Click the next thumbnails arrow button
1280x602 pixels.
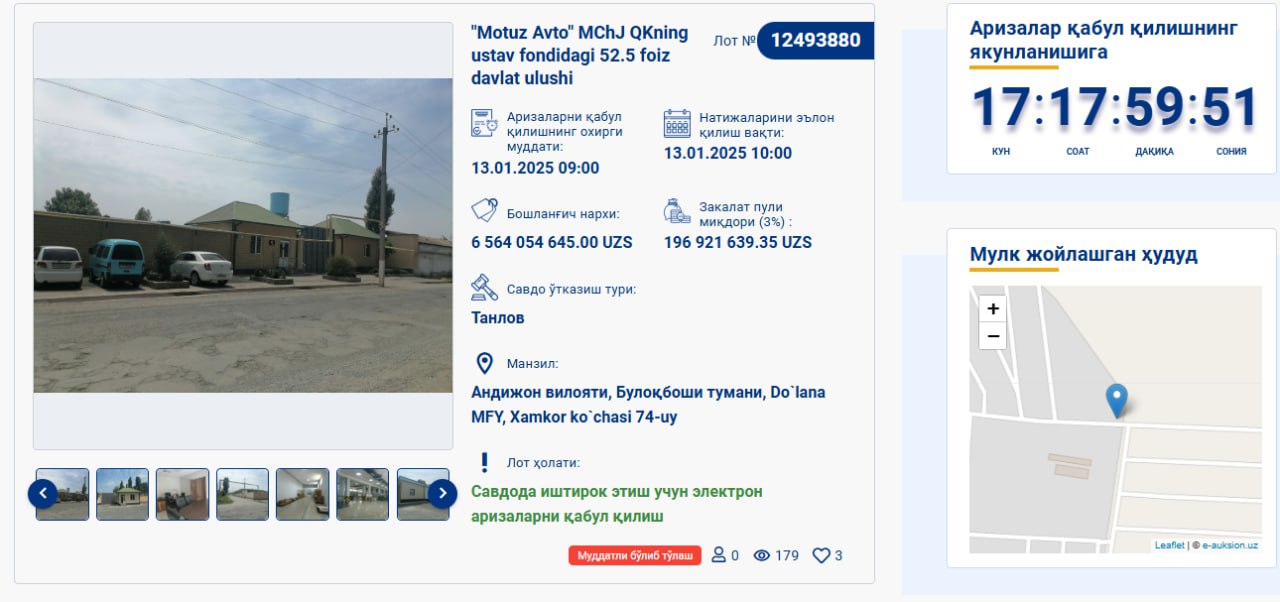(442, 493)
